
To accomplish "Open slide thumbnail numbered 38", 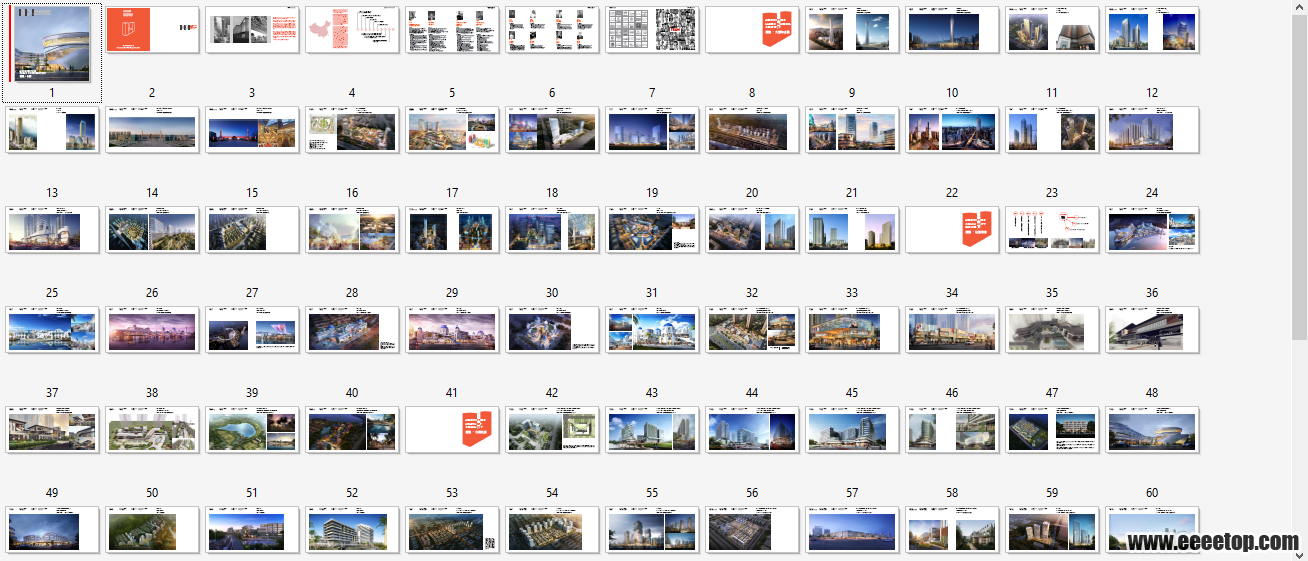I will 152,330.
